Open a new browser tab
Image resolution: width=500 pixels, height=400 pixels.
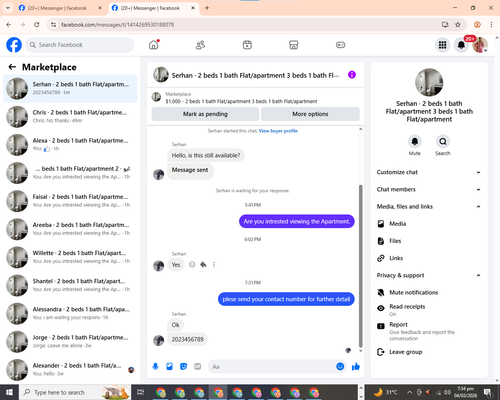(x=207, y=8)
